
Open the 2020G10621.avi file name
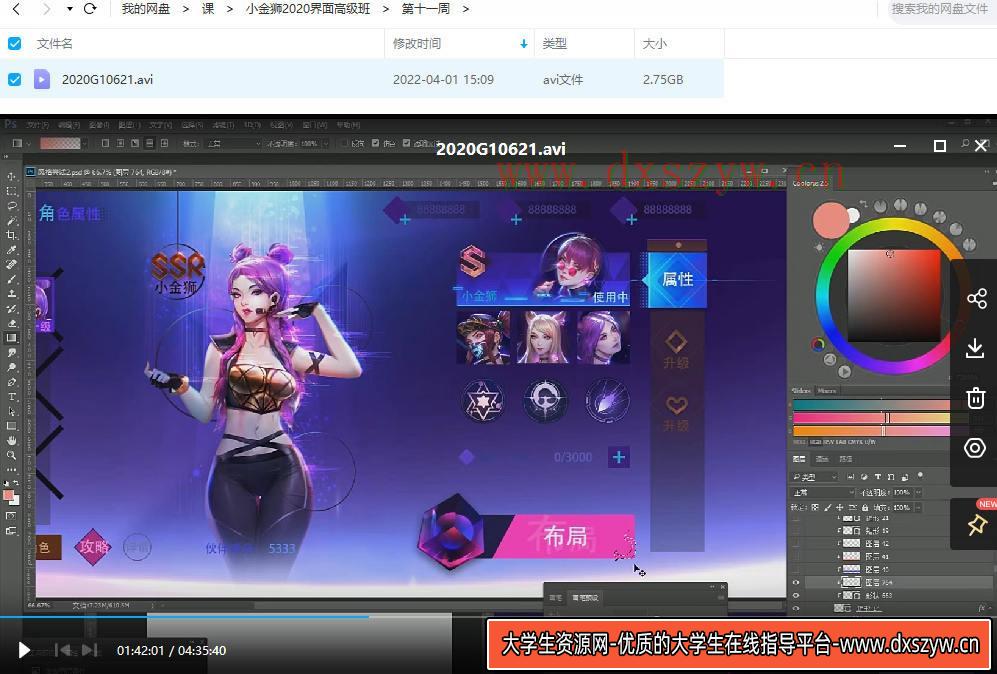pyautogui.click(x=107, y=79)
